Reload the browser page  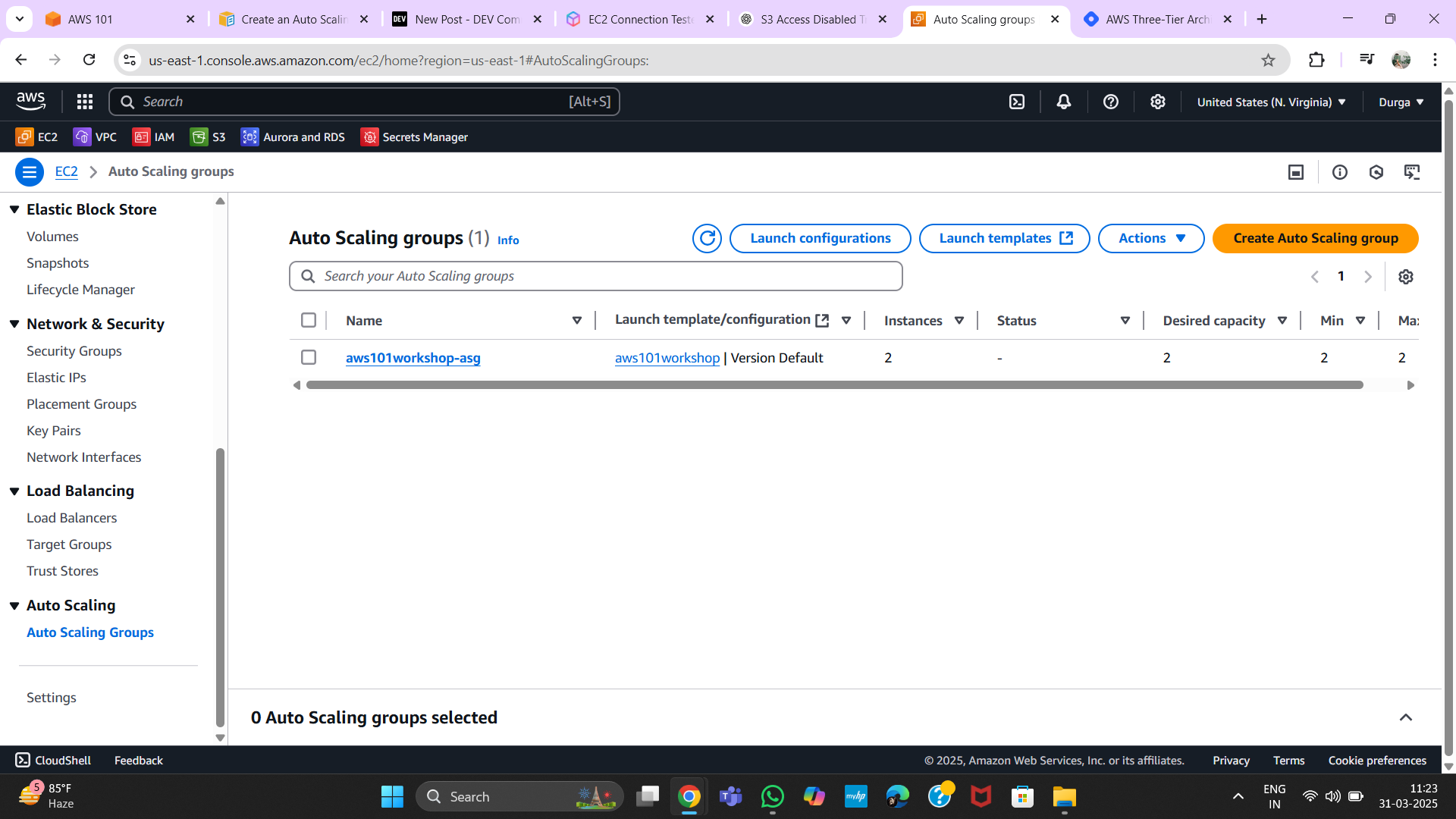[89, 60]
